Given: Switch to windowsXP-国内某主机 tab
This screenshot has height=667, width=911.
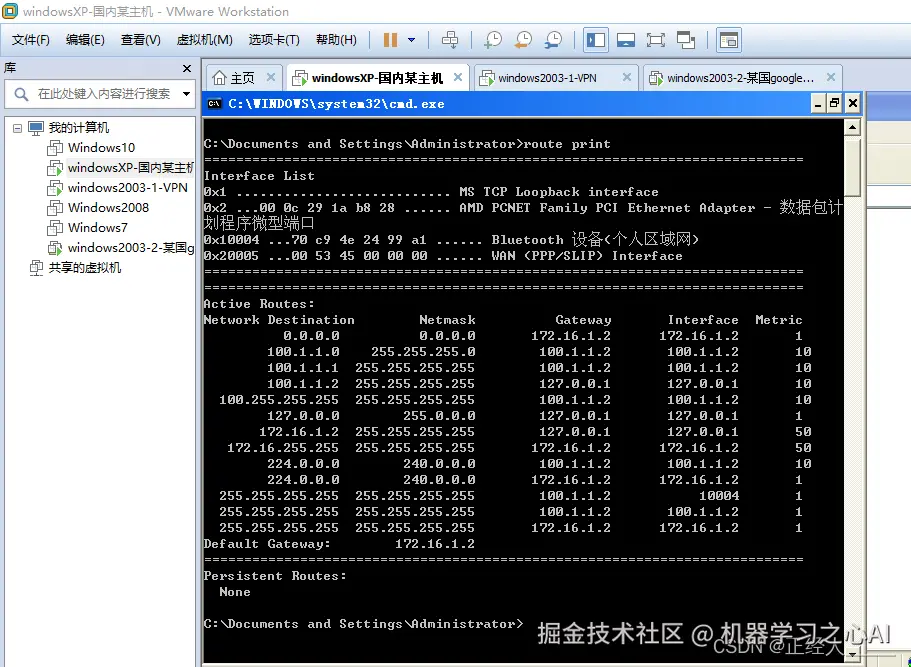Looking at the screenshot, I should pyautogui.click(x=377, y=78).
